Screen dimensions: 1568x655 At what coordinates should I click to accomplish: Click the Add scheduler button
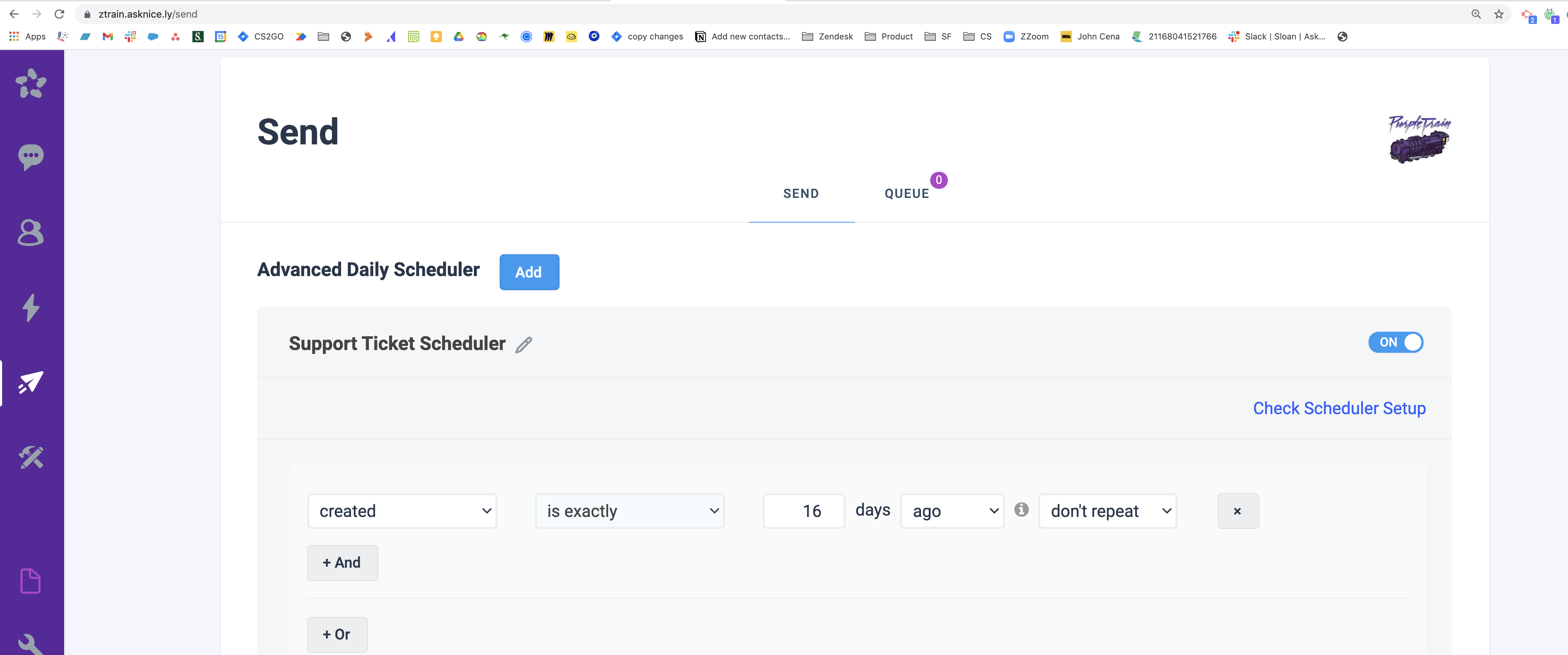coord(529,272)
